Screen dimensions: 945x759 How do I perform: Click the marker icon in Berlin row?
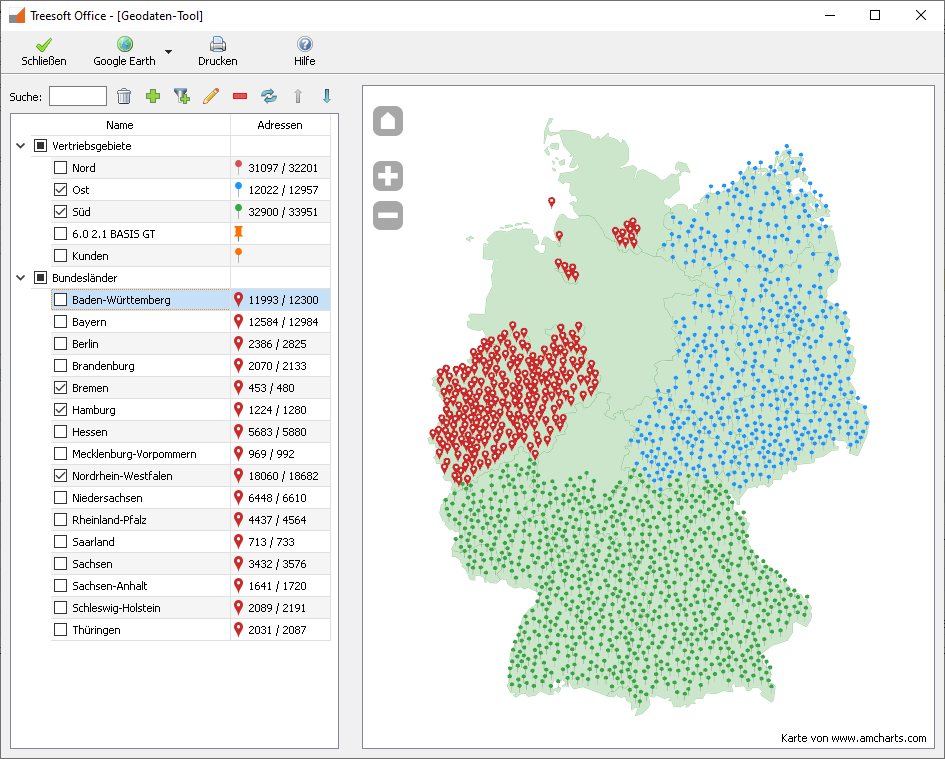pos(239,344)
